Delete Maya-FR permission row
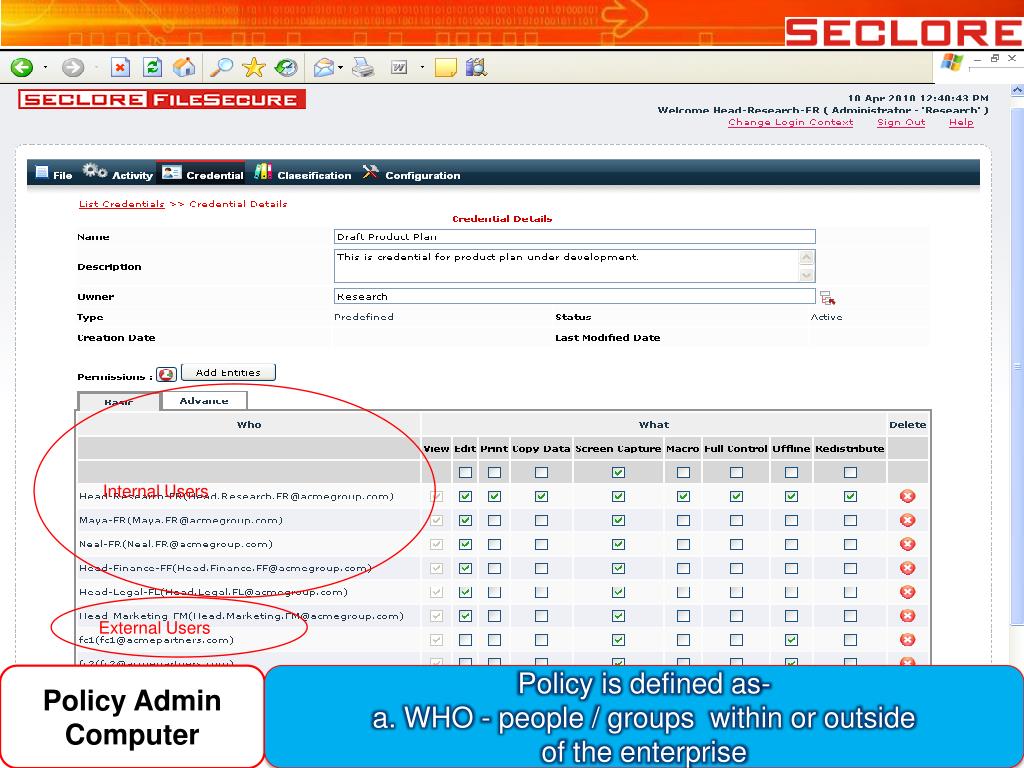 click(x=907, y=520)
